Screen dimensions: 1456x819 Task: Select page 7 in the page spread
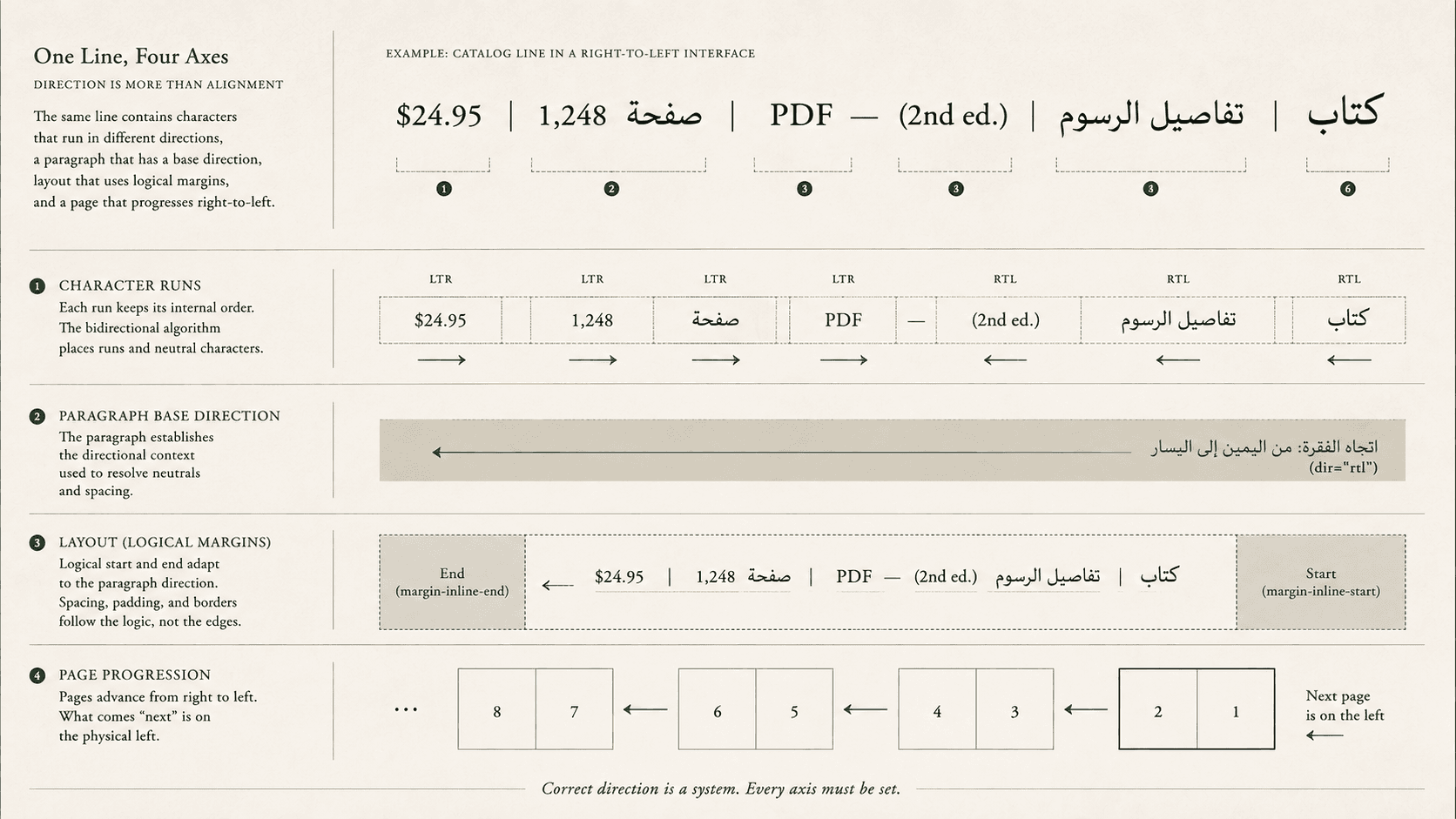point(574,709)
